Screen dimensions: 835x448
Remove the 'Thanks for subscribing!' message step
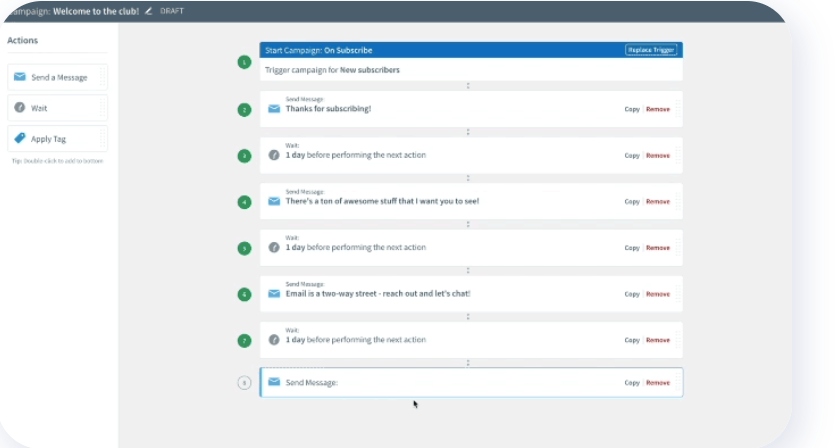point(658,109)
